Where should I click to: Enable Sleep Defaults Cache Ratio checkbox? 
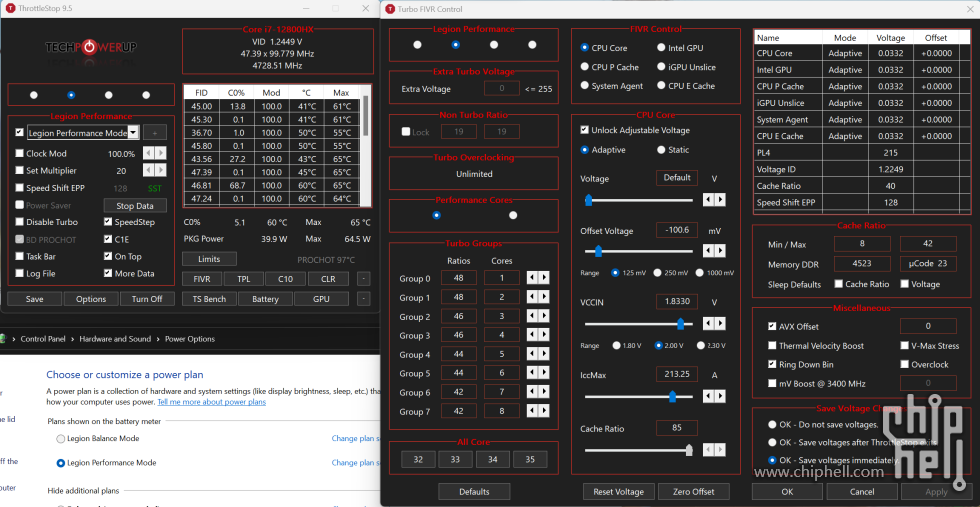(838, 284)
